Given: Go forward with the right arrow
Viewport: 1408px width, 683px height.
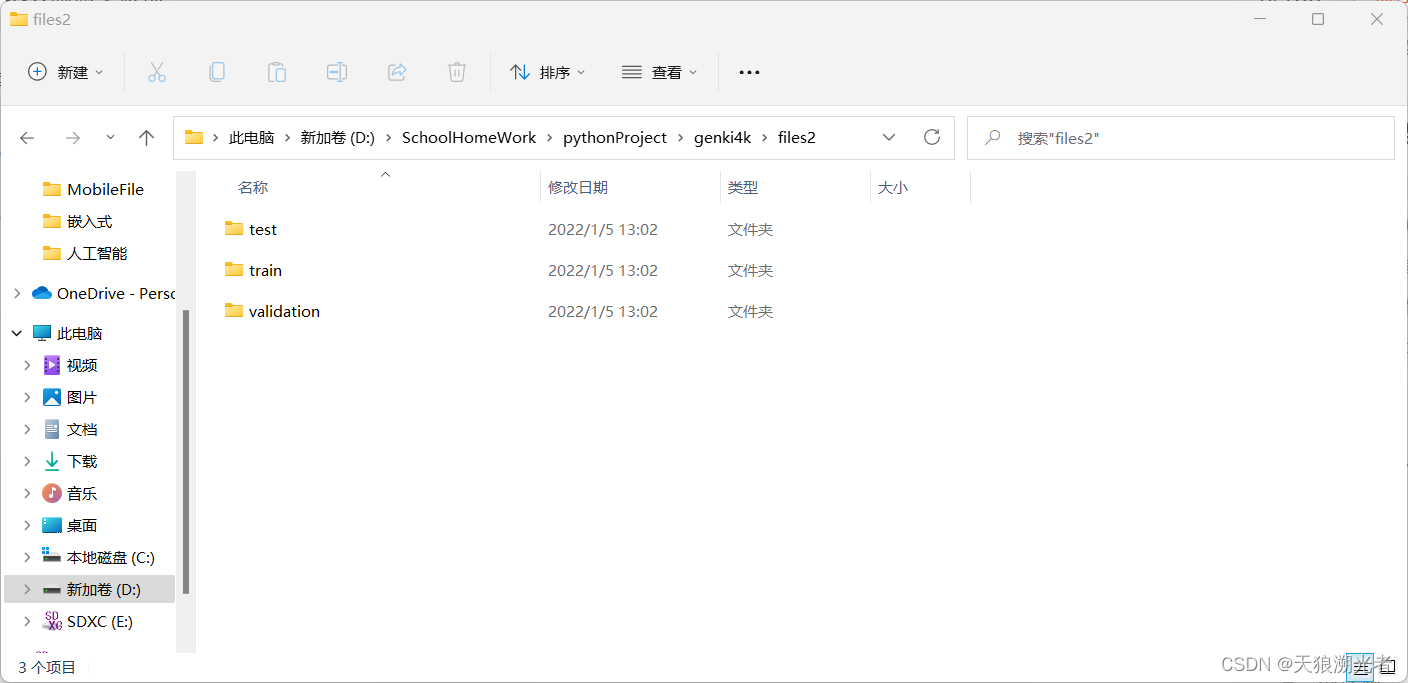Looking at the screenshot, I should point(72,138).
